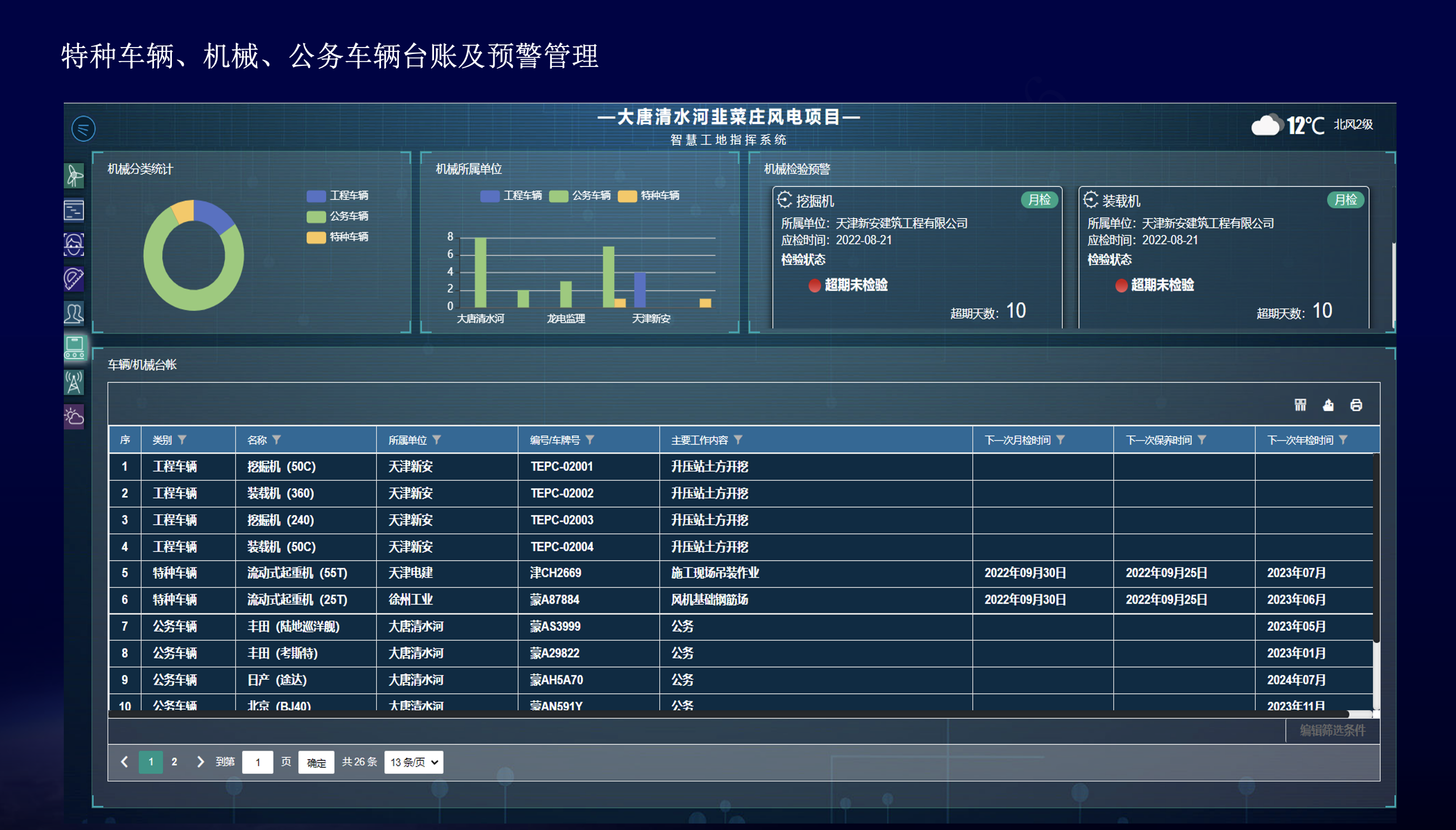Go to the next page arrow

[200, 761]
